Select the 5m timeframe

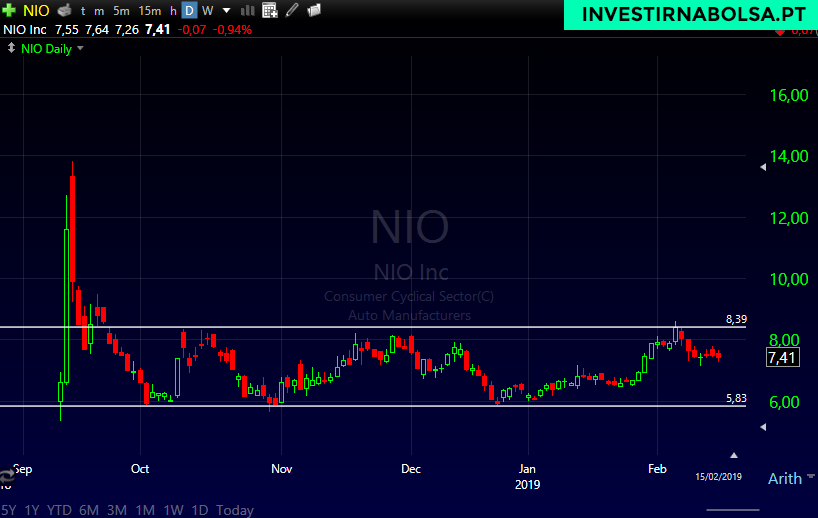click(x=121, y=10)
